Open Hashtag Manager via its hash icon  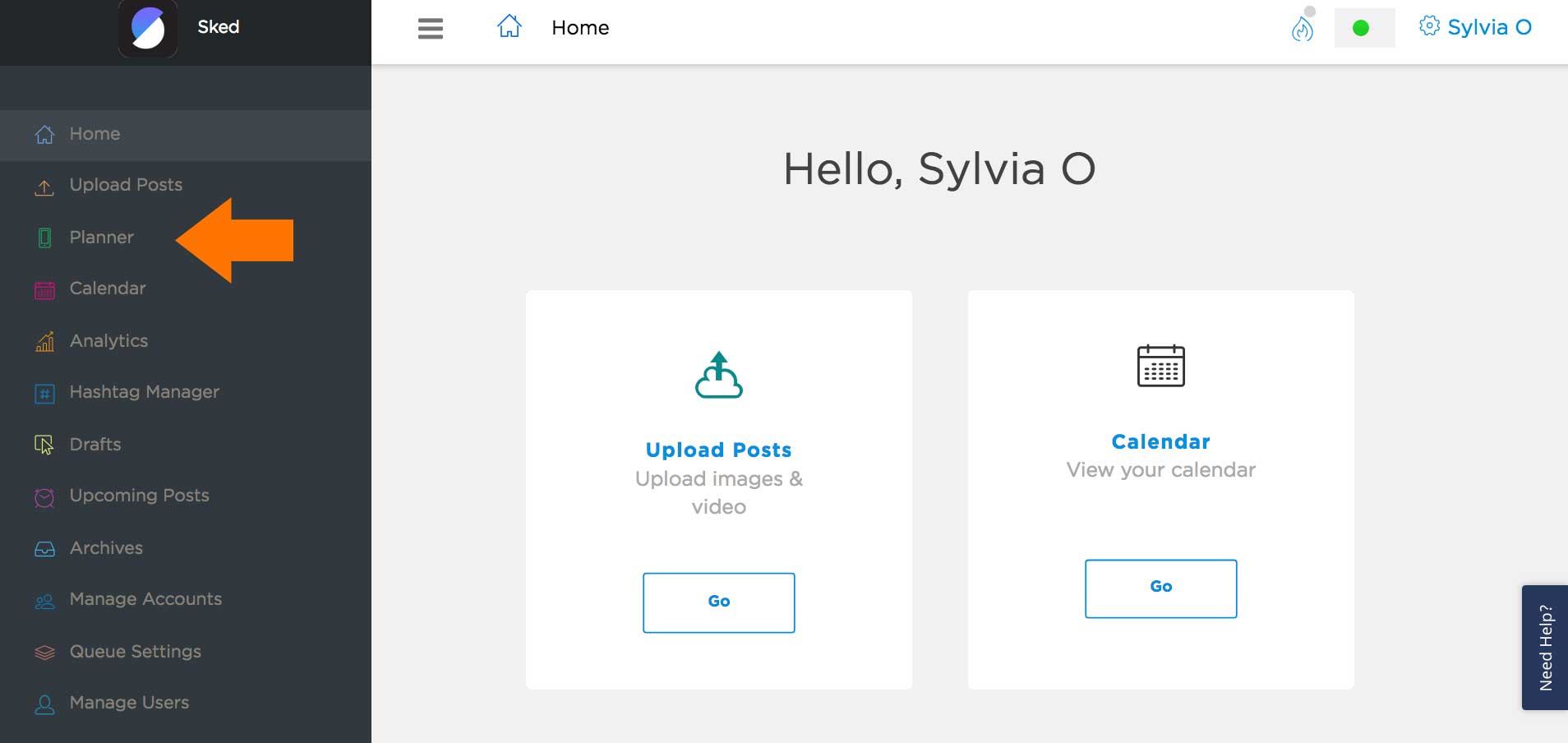pyautogui.click(x=44, y=393)
